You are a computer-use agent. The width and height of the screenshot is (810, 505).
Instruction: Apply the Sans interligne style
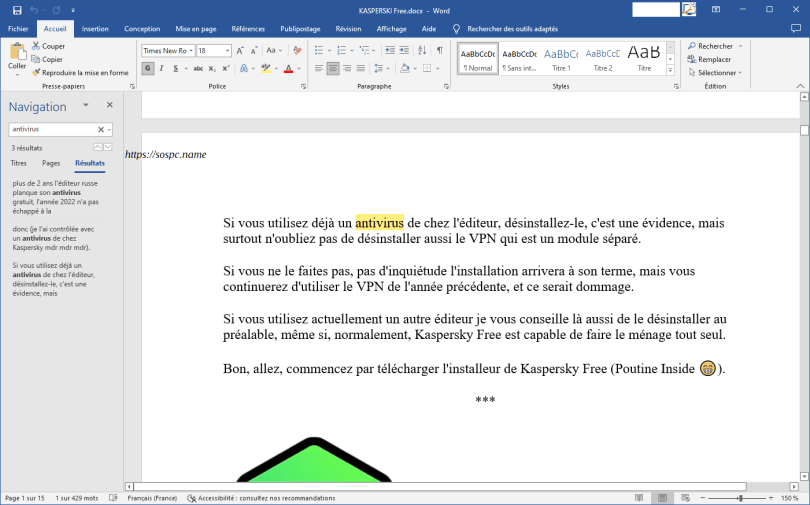tap(519, 59)
